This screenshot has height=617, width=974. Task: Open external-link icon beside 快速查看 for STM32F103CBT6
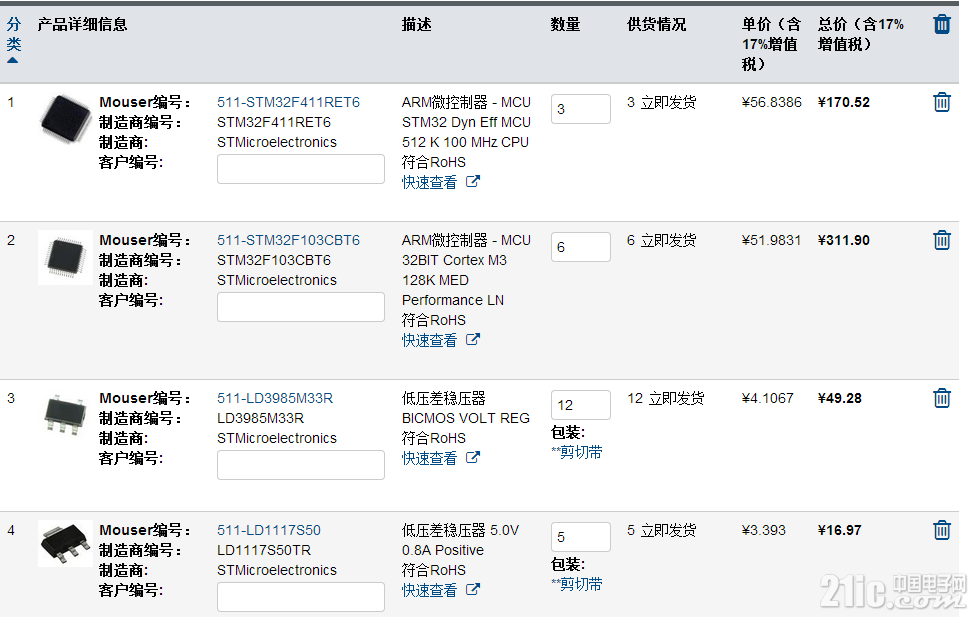pos(473,339)
